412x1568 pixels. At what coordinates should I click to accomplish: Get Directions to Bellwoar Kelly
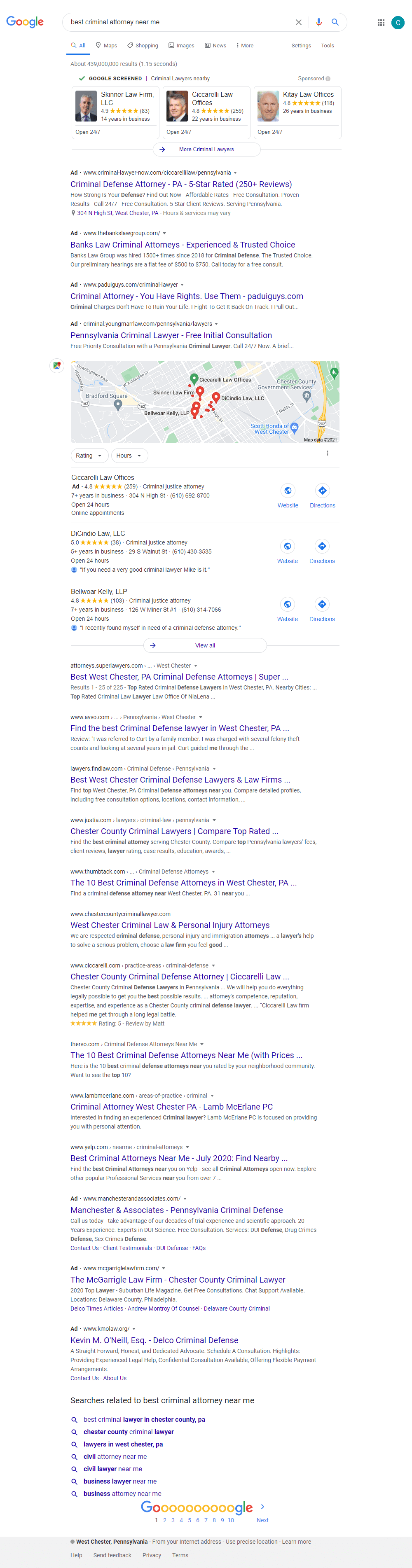tap(323, 605)
